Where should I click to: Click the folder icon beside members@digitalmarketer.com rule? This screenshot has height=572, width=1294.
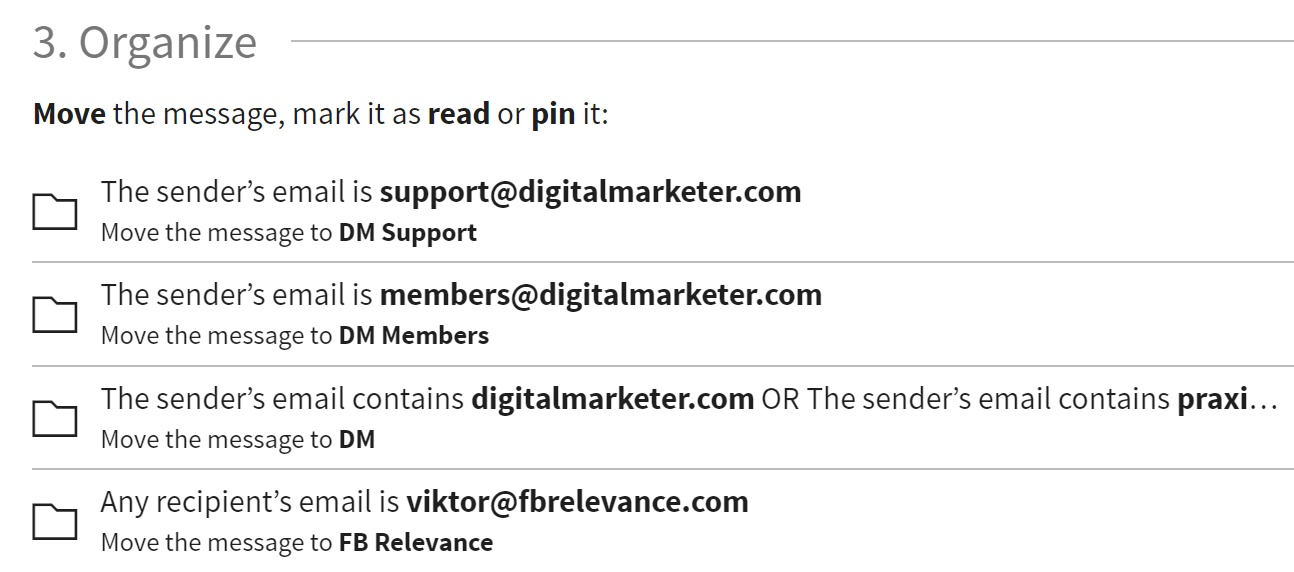coord(55,315)
